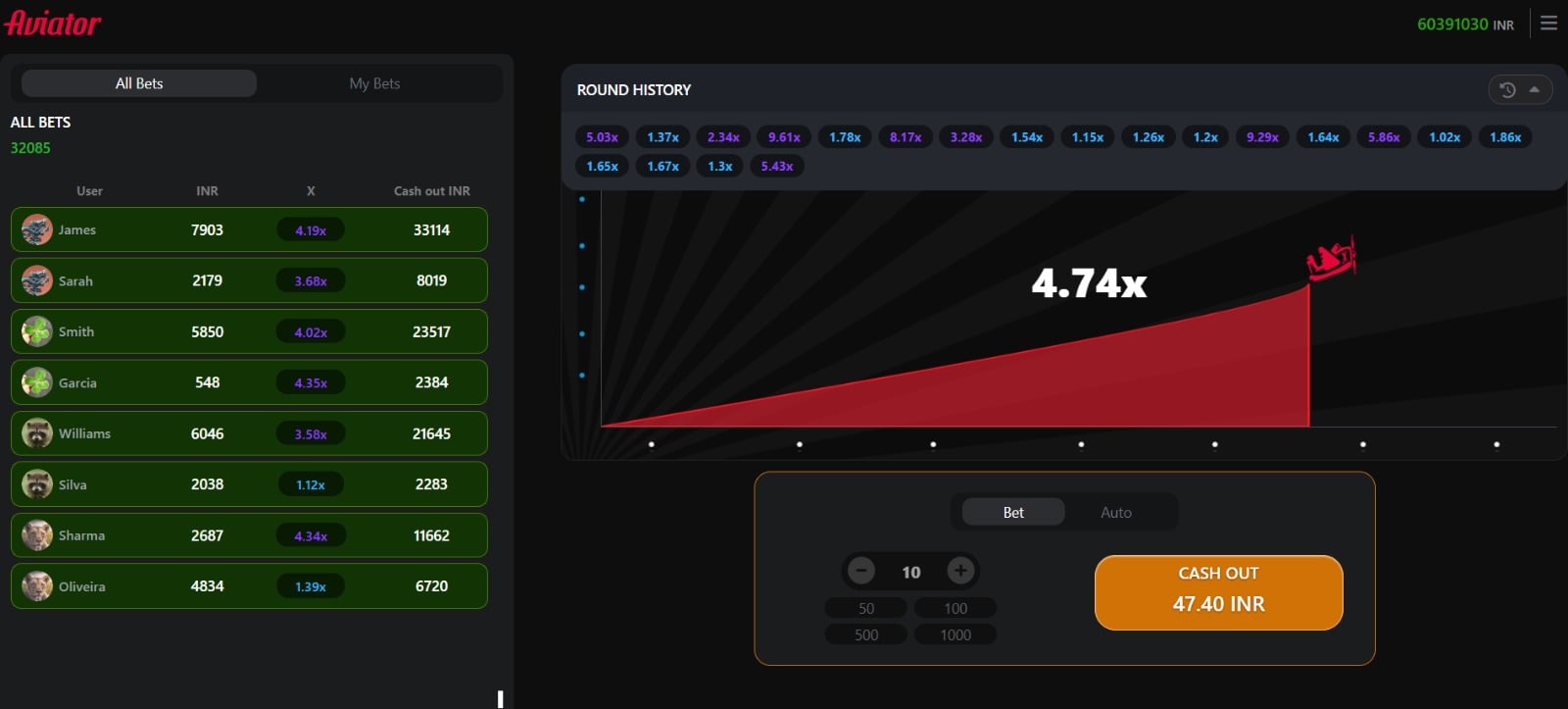Click James's avatar icon
1568x709 pixels.
point(37,229)
